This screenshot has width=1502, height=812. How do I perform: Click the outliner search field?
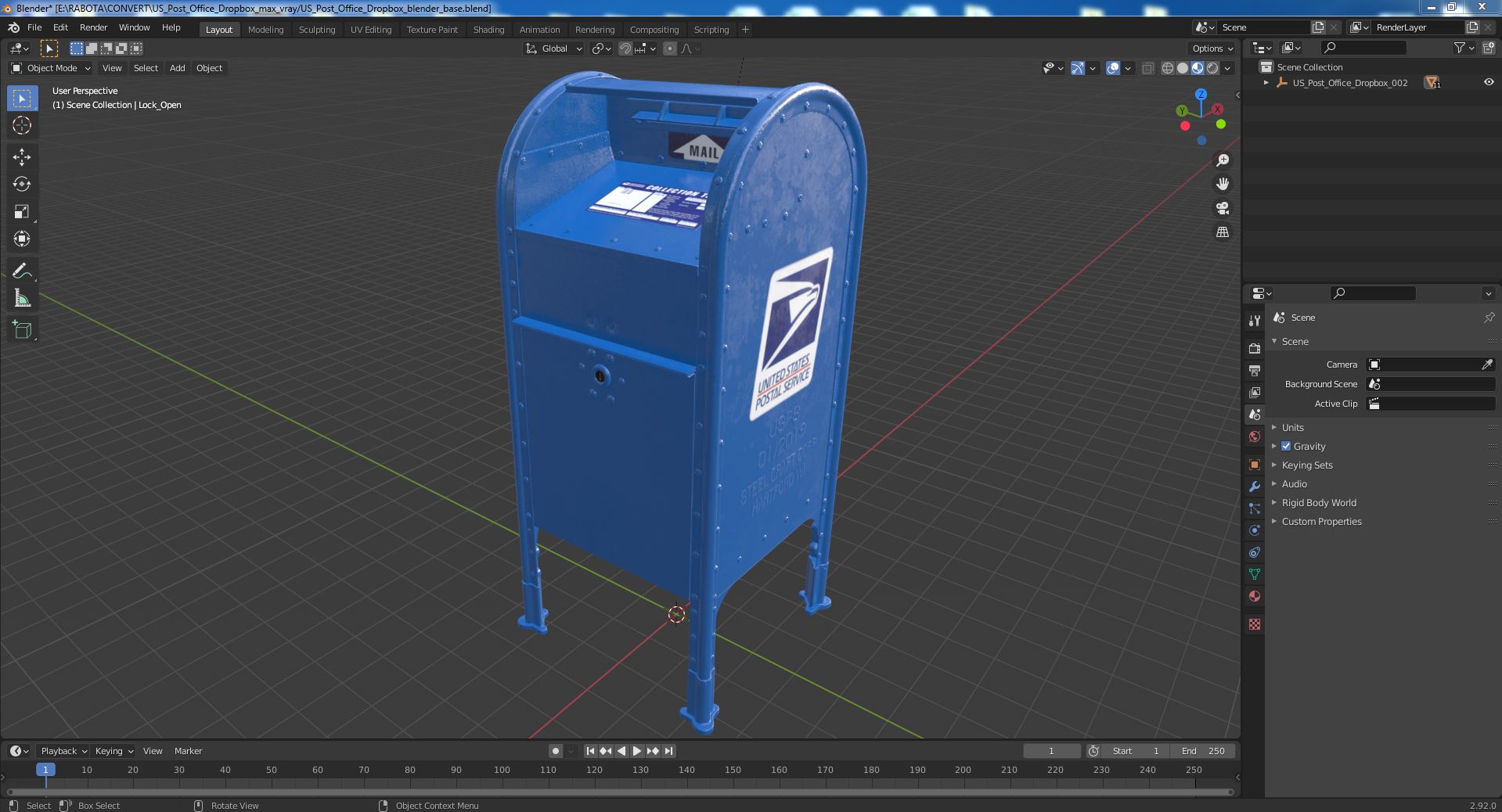1363,48
